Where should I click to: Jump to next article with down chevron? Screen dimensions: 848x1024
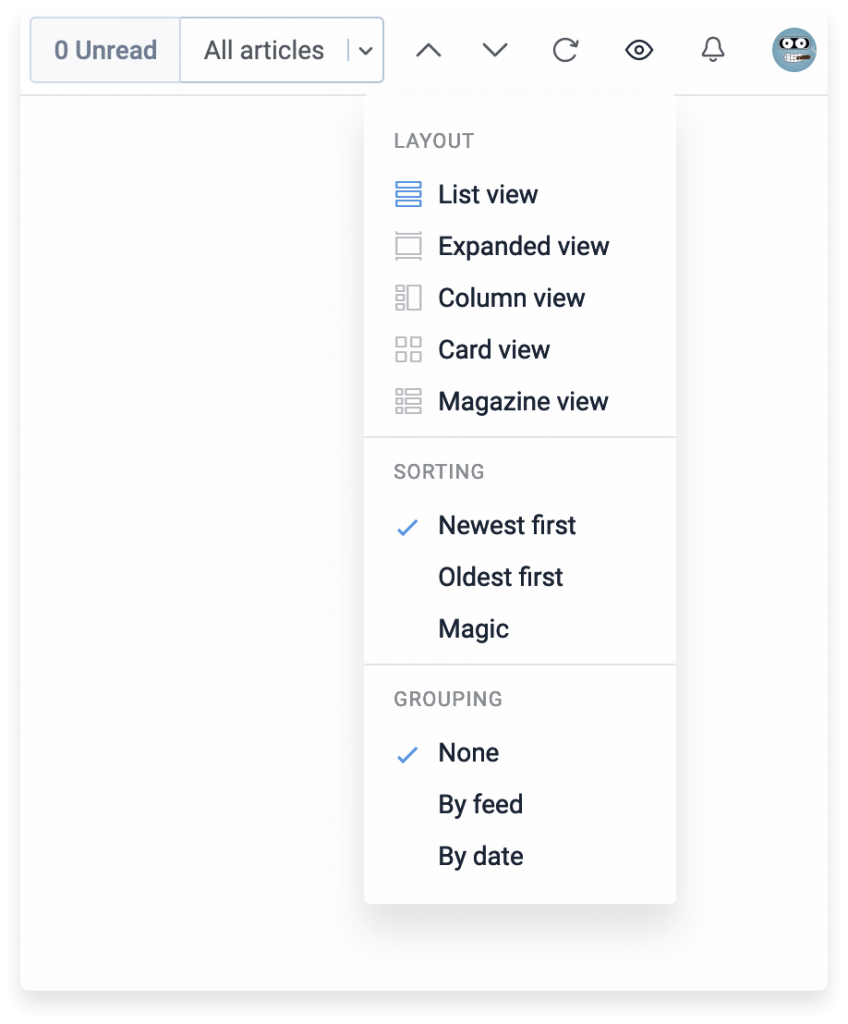(x=495, y=49)
